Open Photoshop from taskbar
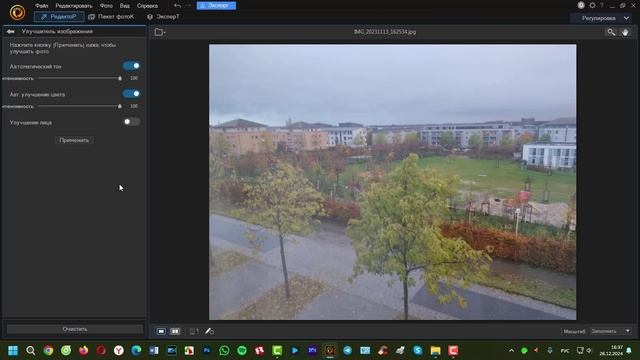The image size is (640, 360). click(x=207, y=351)
